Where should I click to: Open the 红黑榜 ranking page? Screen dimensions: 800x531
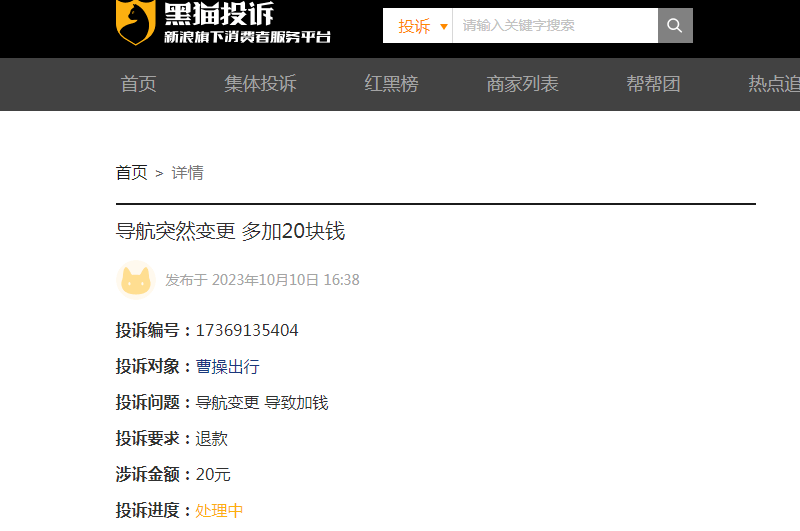(x=391, y=84)
